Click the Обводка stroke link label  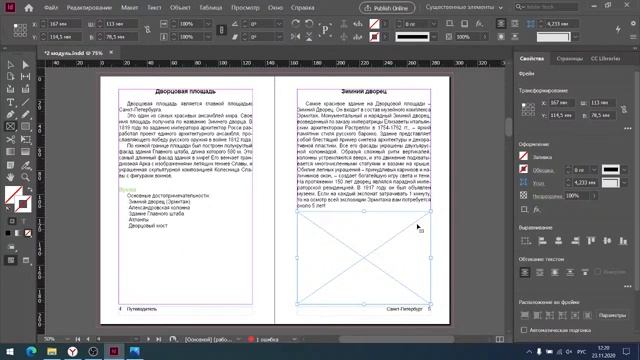coord(543,170)
